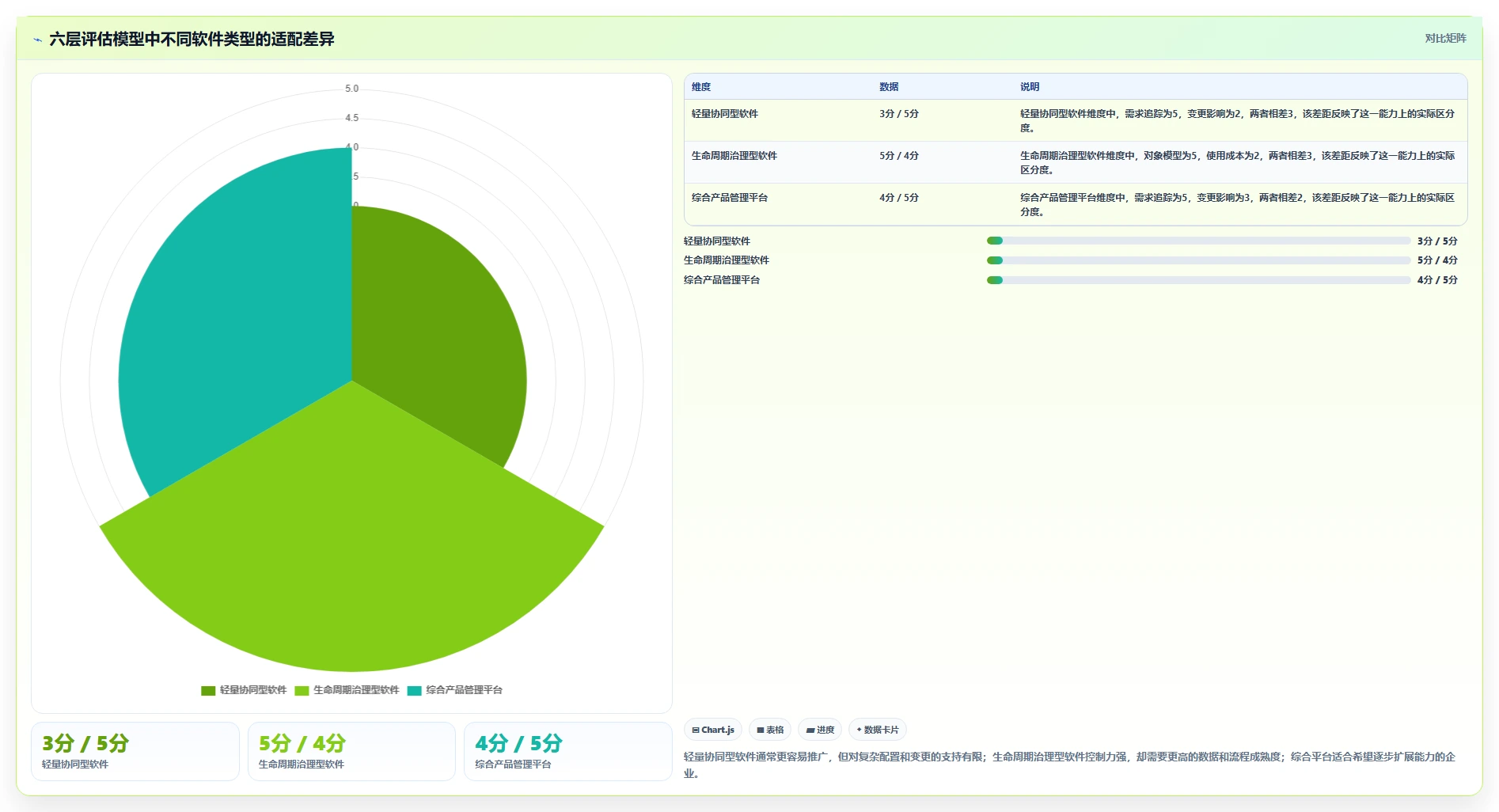Click description text for 综合产品管理平台 row
The height and width of the screenshot is (812, 1499).
tap(1237, 205)
